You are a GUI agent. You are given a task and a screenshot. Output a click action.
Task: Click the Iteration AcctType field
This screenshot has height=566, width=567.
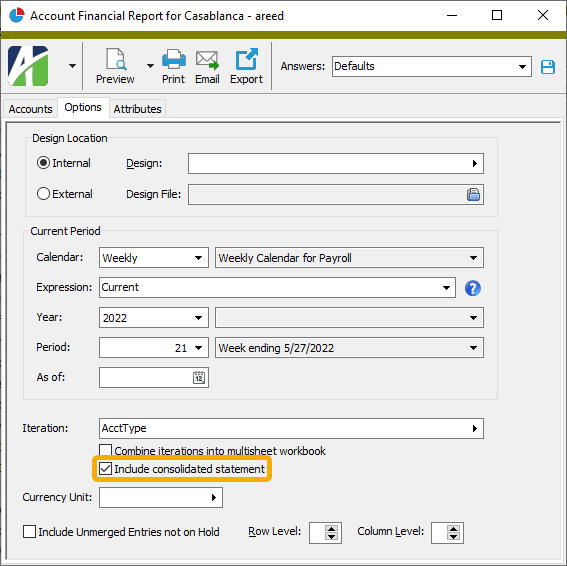pos(291,429)
